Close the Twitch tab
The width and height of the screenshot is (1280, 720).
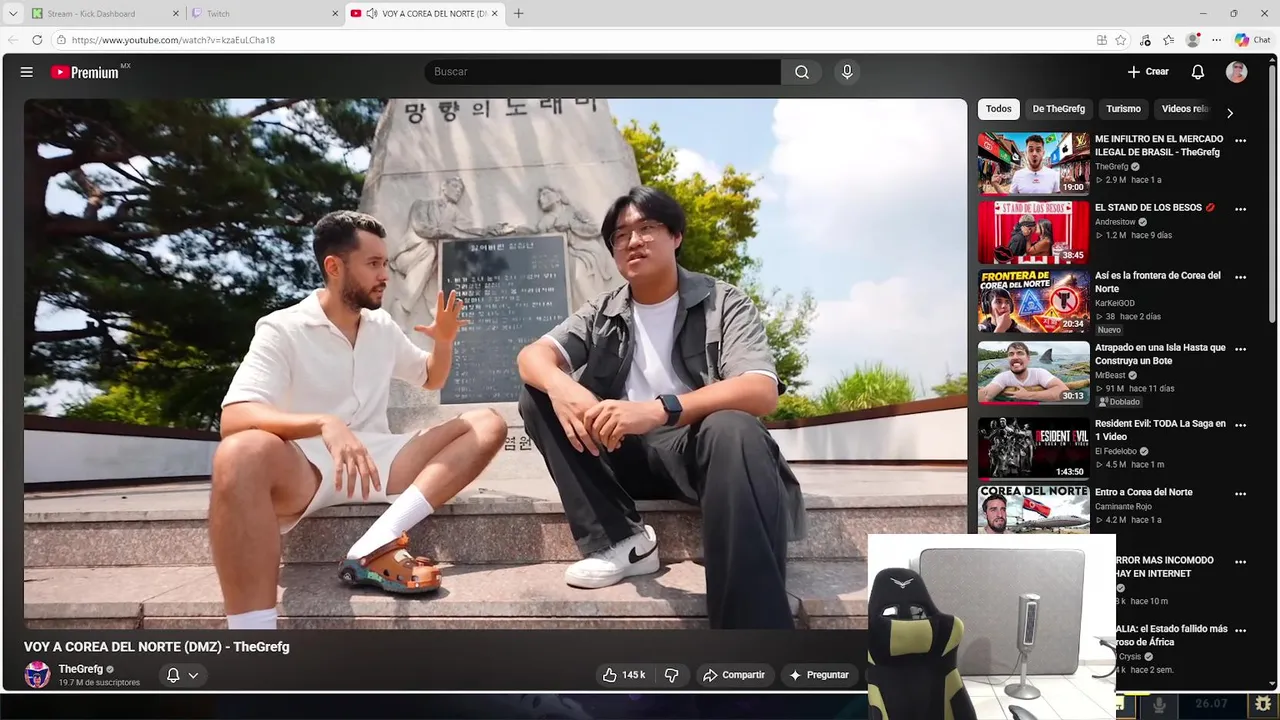[335, 14]
